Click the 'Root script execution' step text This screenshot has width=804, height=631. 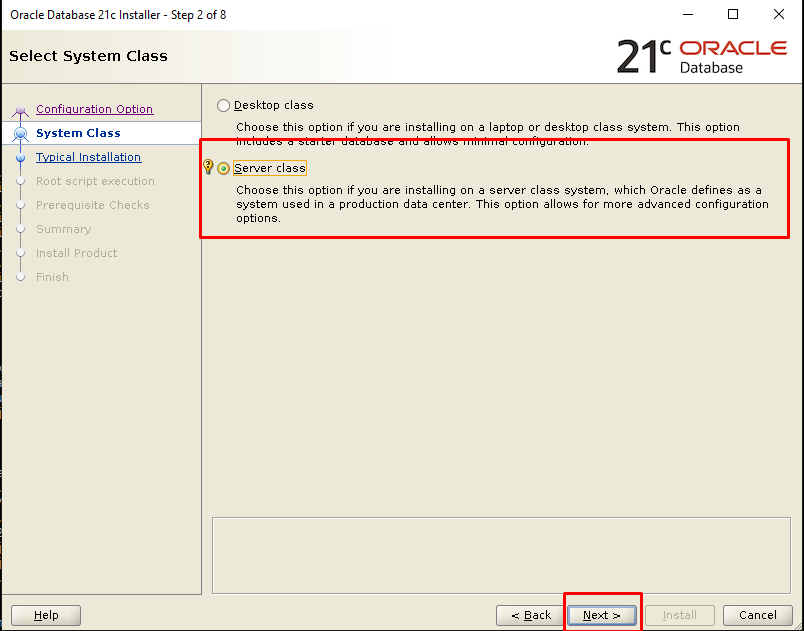click(x=95, y=181)
